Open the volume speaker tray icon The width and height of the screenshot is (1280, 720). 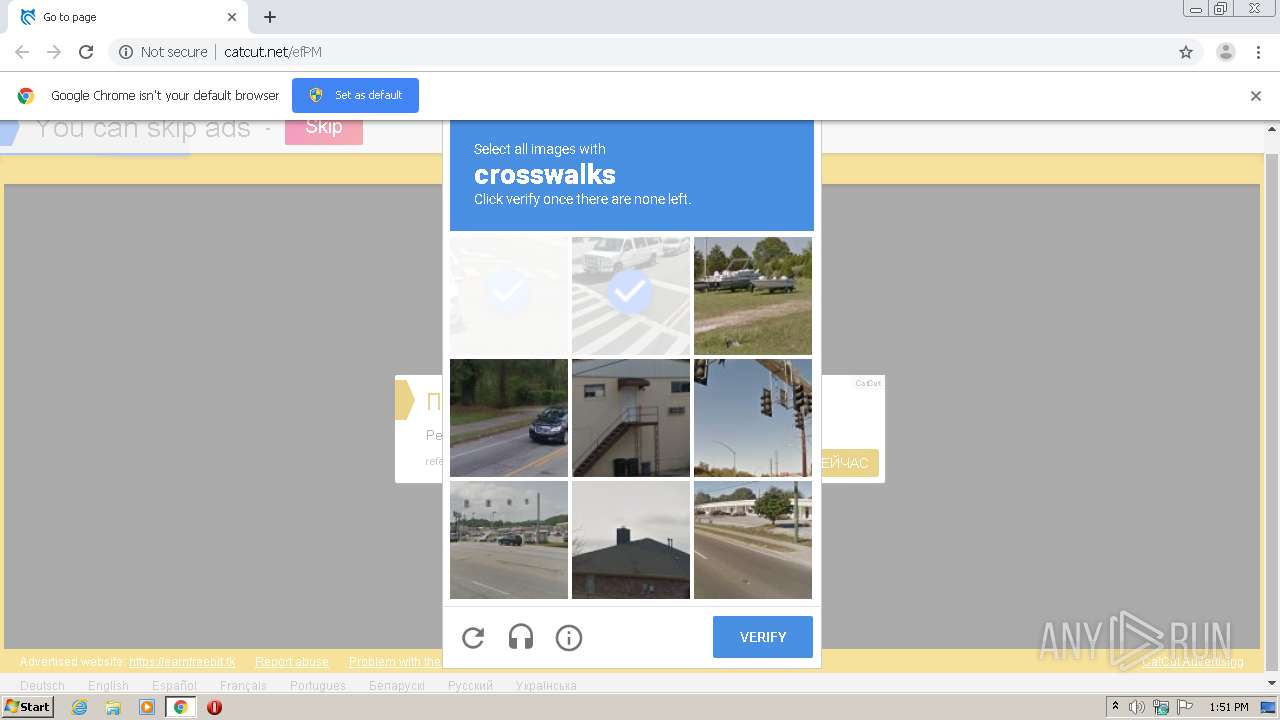coord(1137,707)
